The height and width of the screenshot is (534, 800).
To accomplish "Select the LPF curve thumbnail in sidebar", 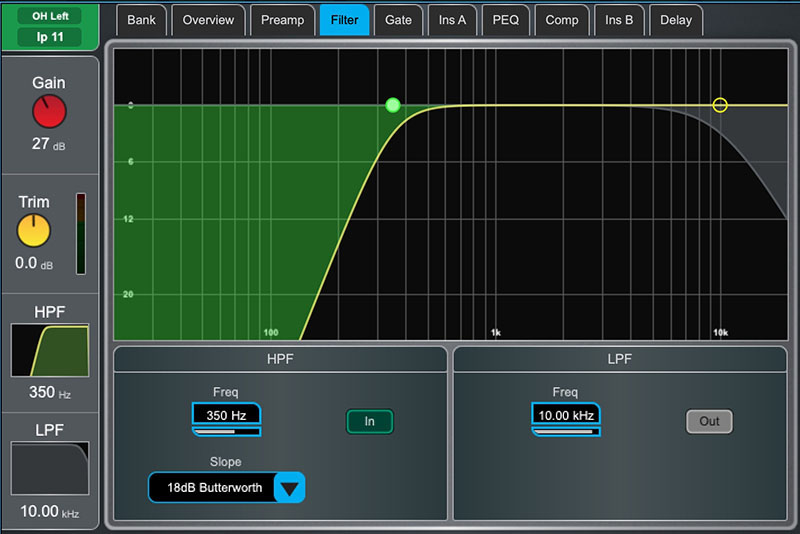I will click(50, 469).
